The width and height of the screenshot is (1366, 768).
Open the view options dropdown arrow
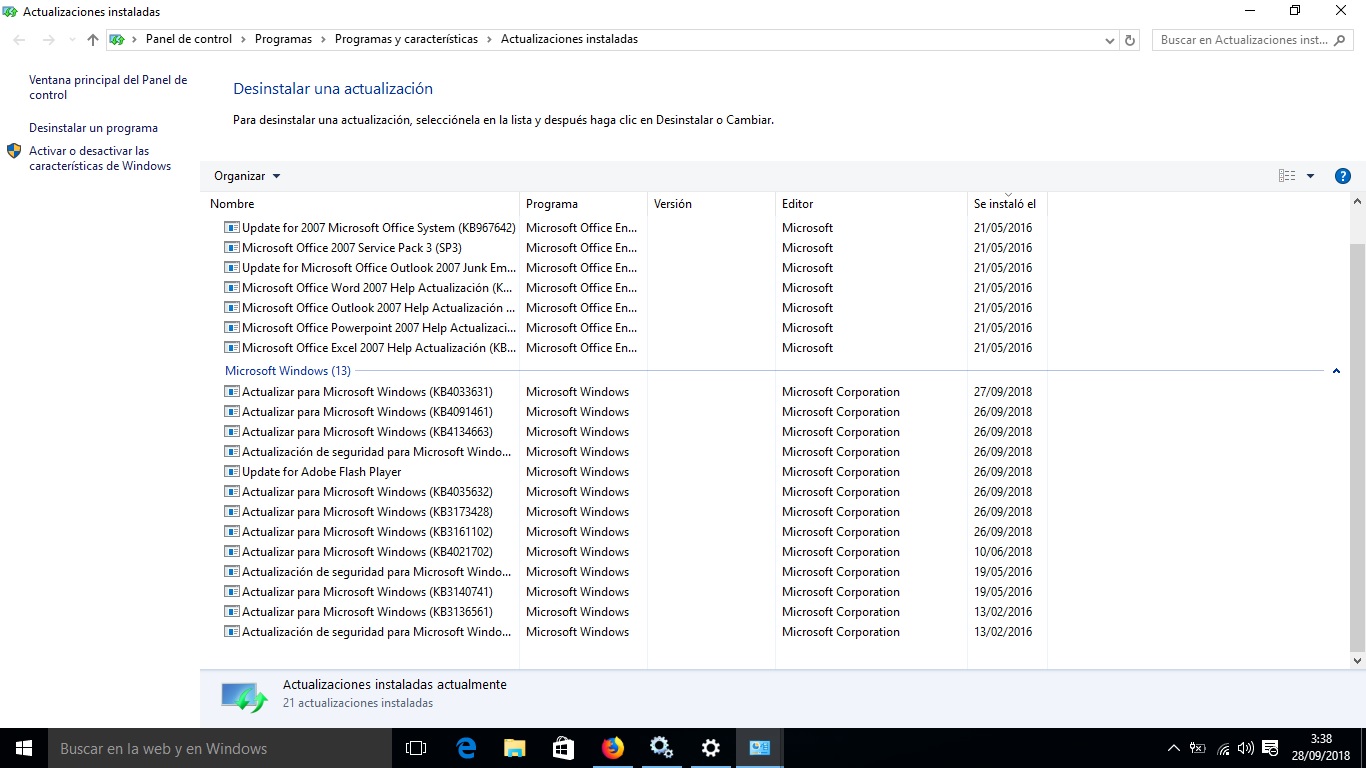1310,176
